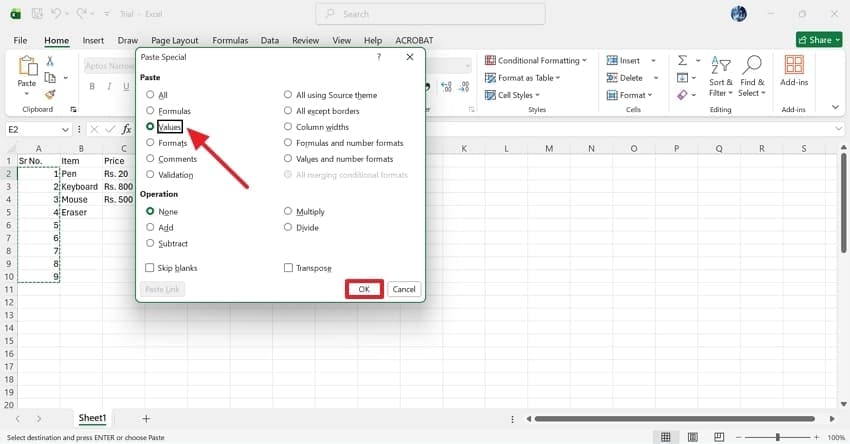Open the user account avatar
Image resolution: width=850 pixels, height=444 pixels.
(x=738, y=14)
